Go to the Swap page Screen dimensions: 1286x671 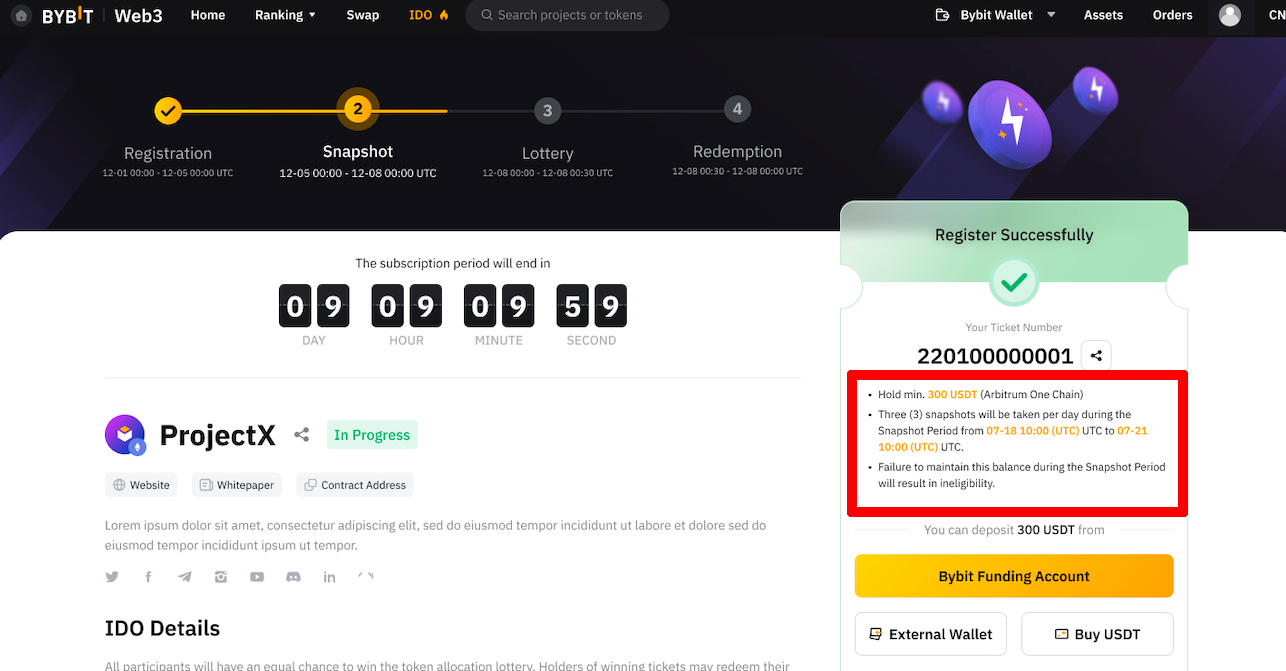[363, 15]
